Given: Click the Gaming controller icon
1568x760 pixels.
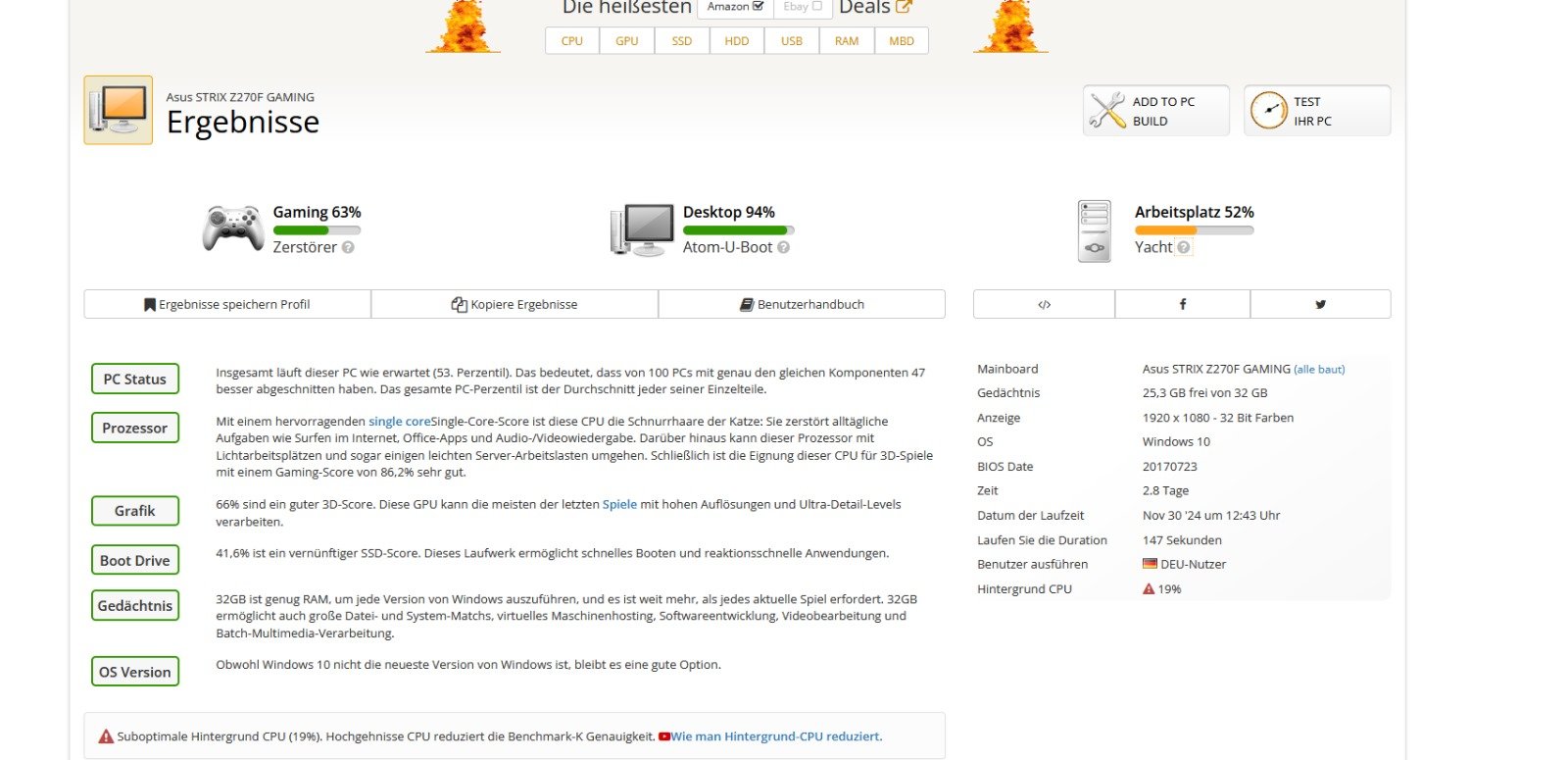Looking at the screenshot, I should click(233, 228).
